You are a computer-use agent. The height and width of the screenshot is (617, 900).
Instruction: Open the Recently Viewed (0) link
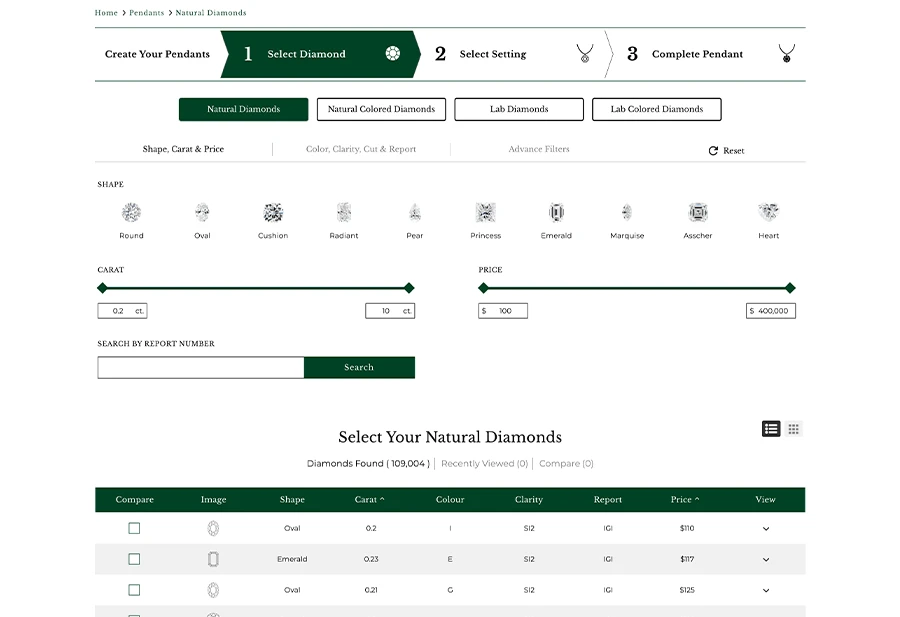tap(484, 463)
